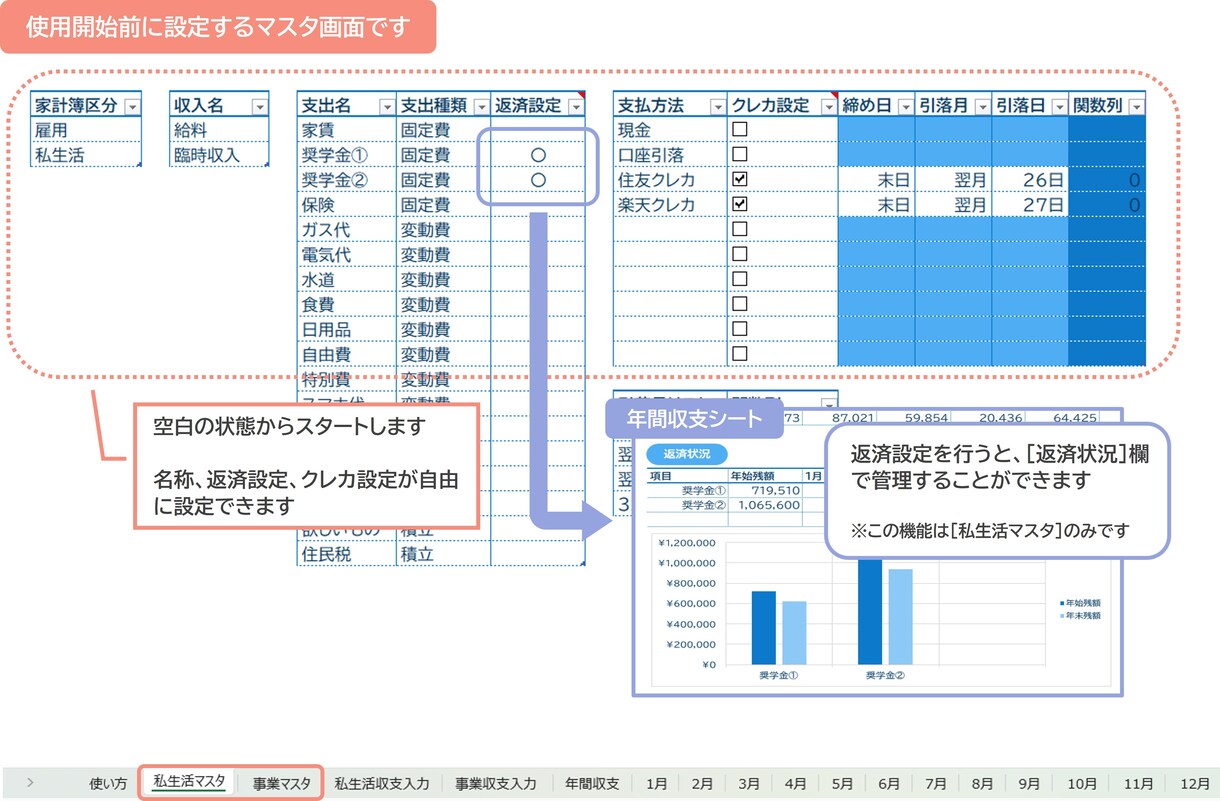Go to 事業収支入力 sheet tab
The height and width of the screenshot is (801, 1220).
(x=496, y=784)
